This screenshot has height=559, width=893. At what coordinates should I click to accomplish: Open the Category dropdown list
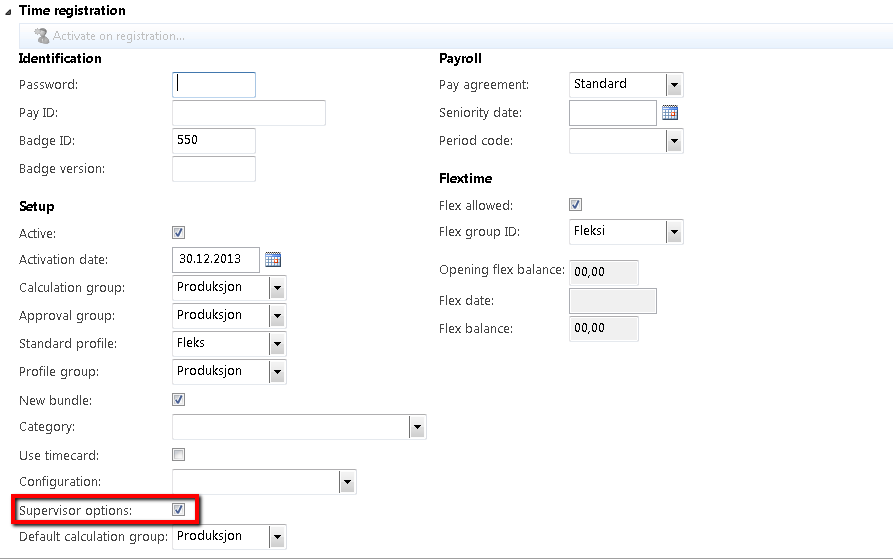tap(417, 428)
